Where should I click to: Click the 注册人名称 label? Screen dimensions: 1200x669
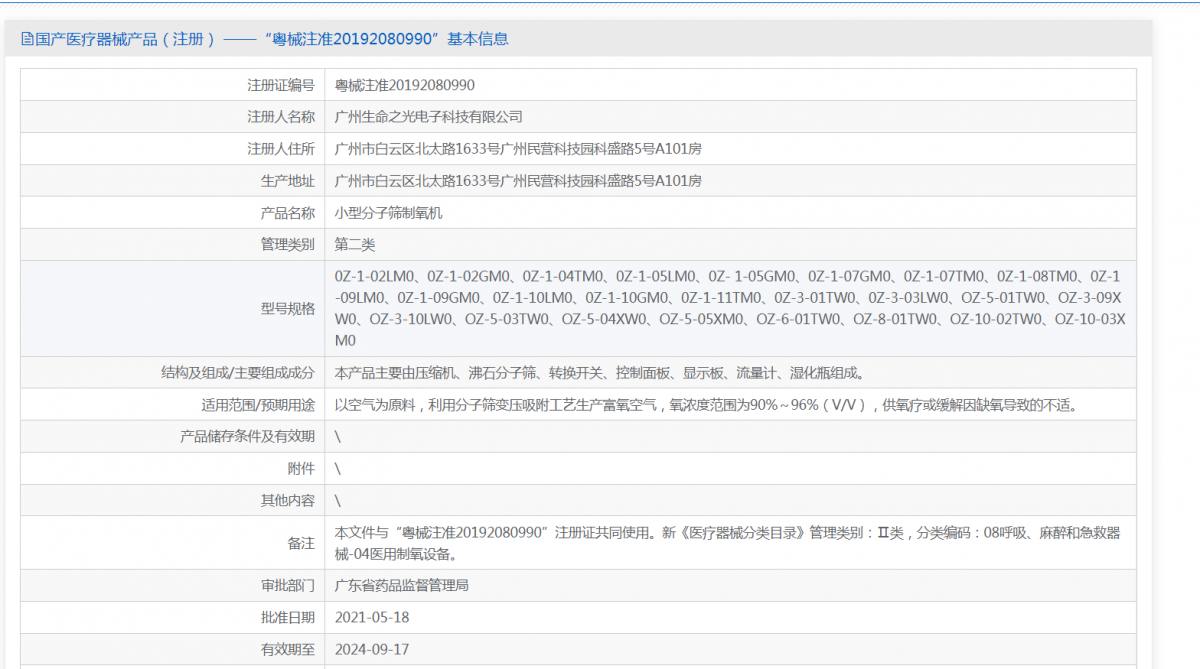[x=281, y=117]
